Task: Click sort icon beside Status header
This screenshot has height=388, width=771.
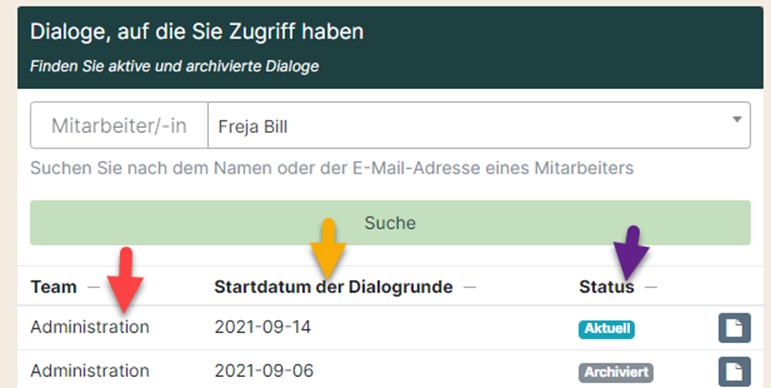Action: pyautogui.click(x=651, y=287)
